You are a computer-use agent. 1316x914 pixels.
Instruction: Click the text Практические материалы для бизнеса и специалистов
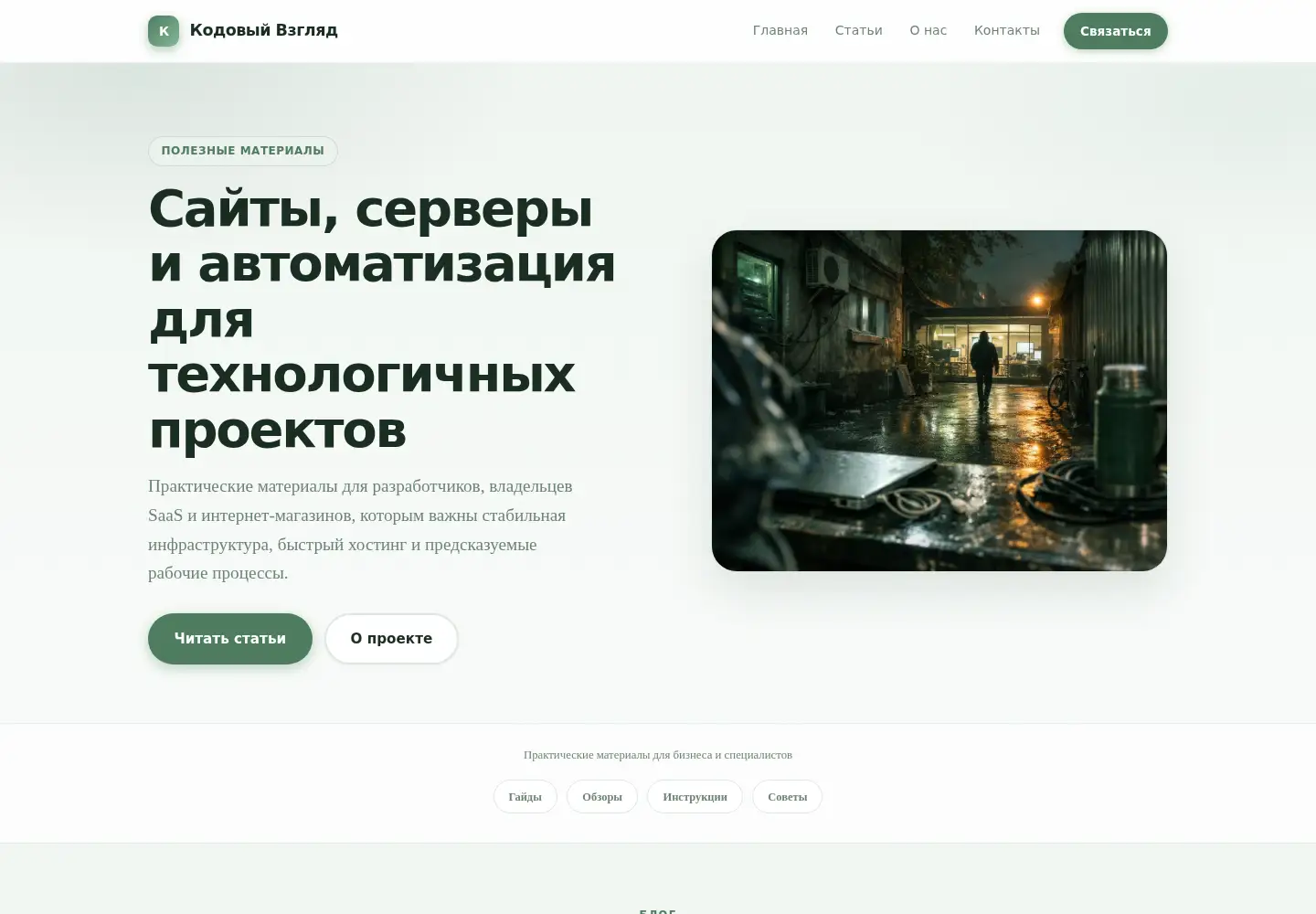coord(658,755)
